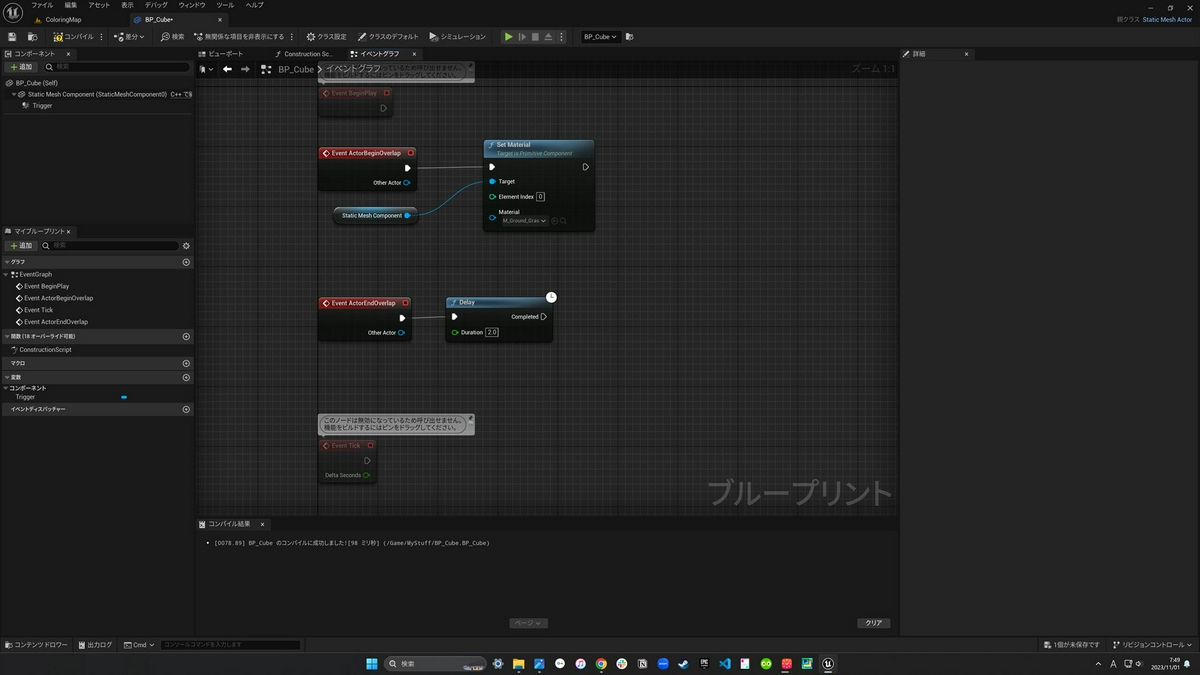This screenshot has width=1200, height=675.
Task: Click the Windows Start button on taskbar
Action: pyautogui.click(x=371, y=663)
